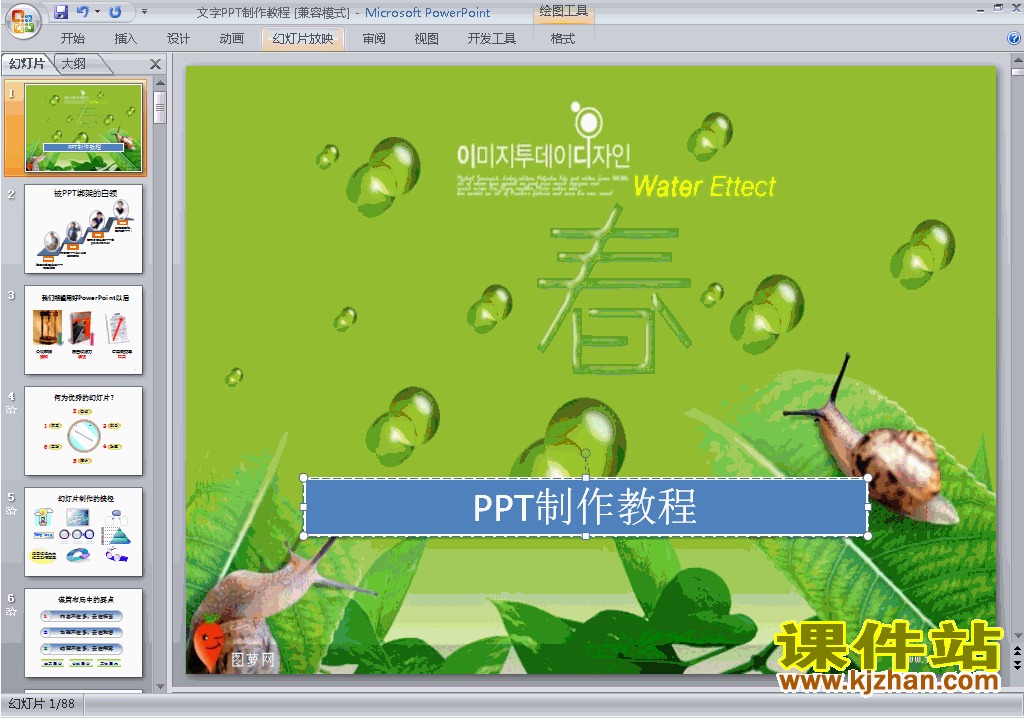
Task: Switch to the 视图 ribbon tab
Action: click(426, 39)
